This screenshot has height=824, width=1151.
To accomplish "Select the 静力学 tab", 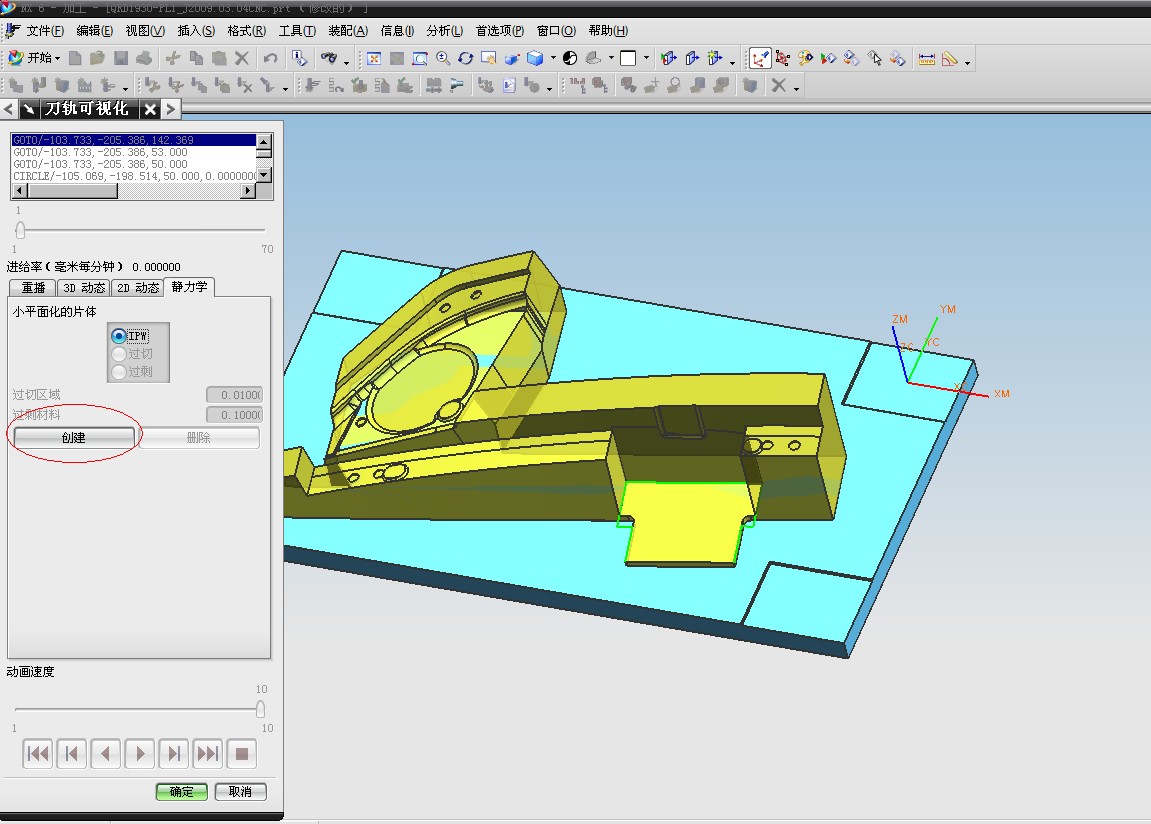I will [x=189, y=287].
